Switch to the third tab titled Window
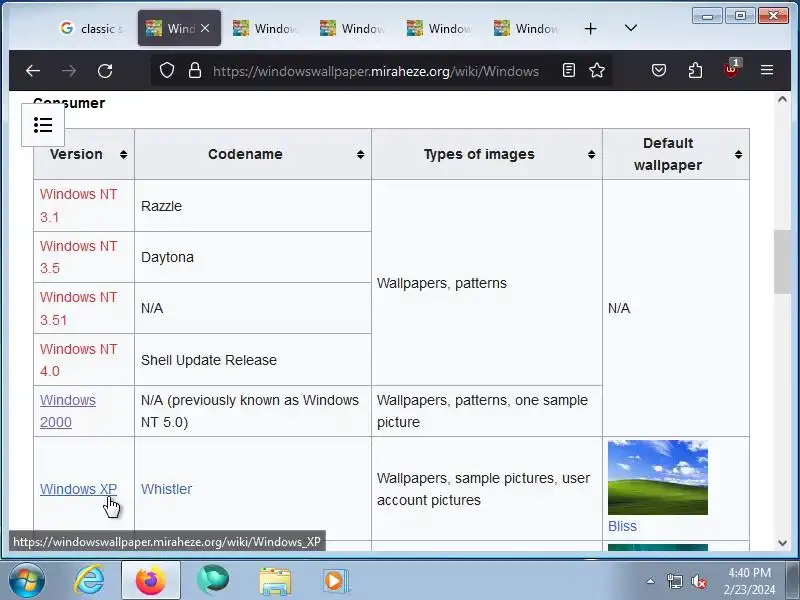 (x=265, y=29)
